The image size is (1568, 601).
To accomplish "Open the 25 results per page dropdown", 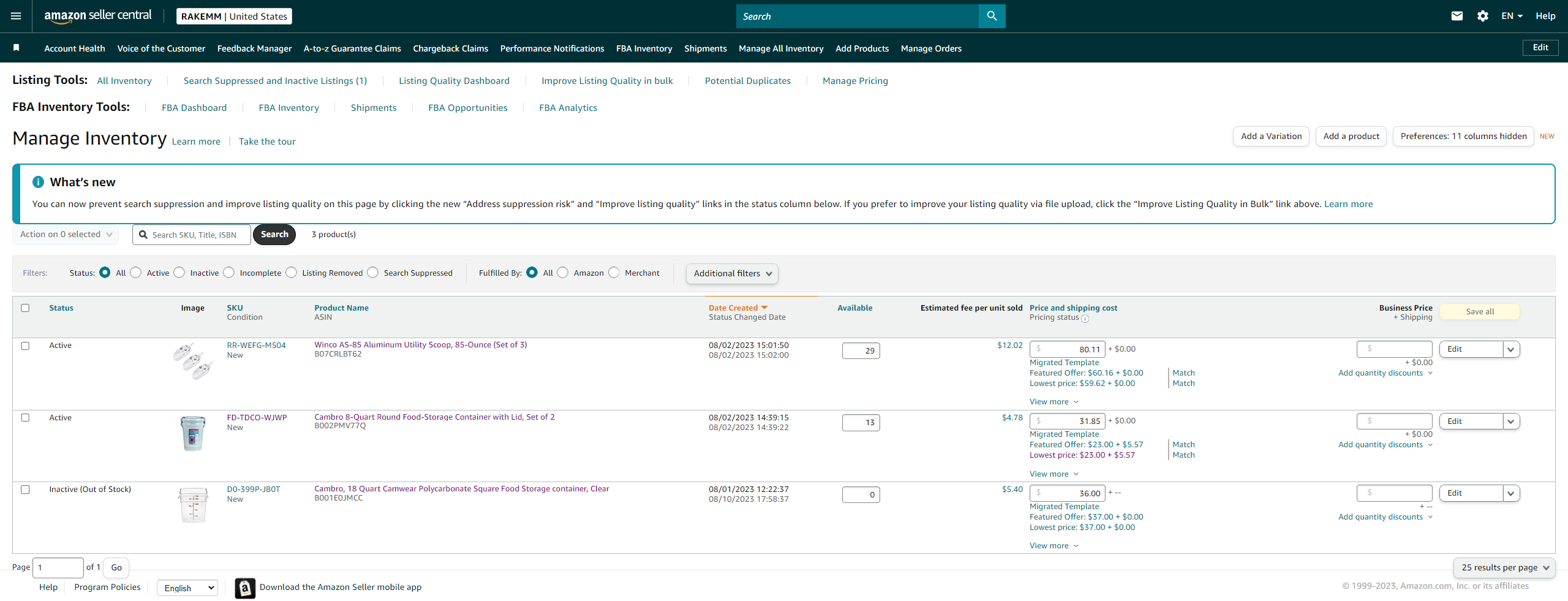I will [1504, 567].
